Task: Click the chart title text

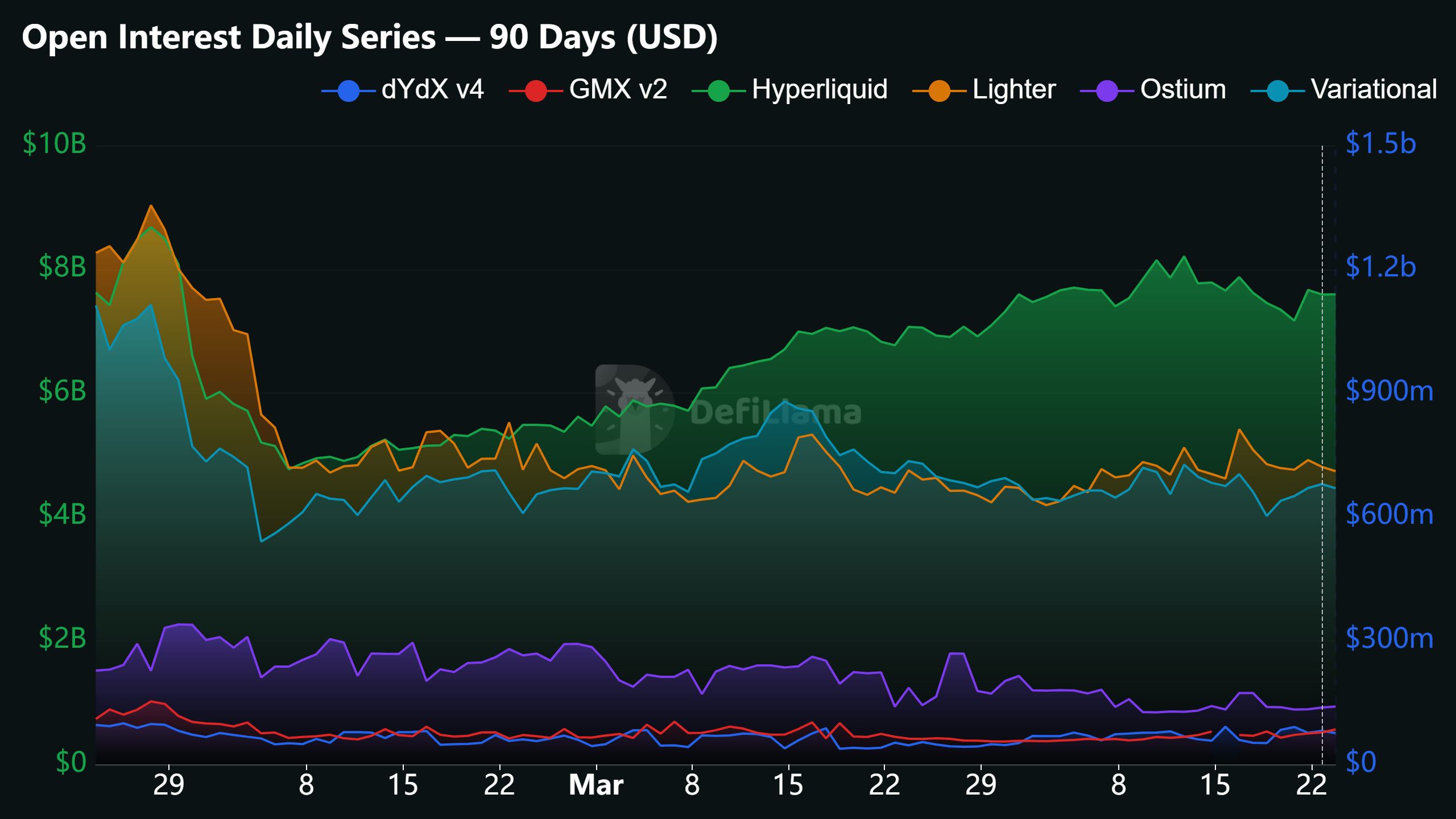Action: click(370, 37)
